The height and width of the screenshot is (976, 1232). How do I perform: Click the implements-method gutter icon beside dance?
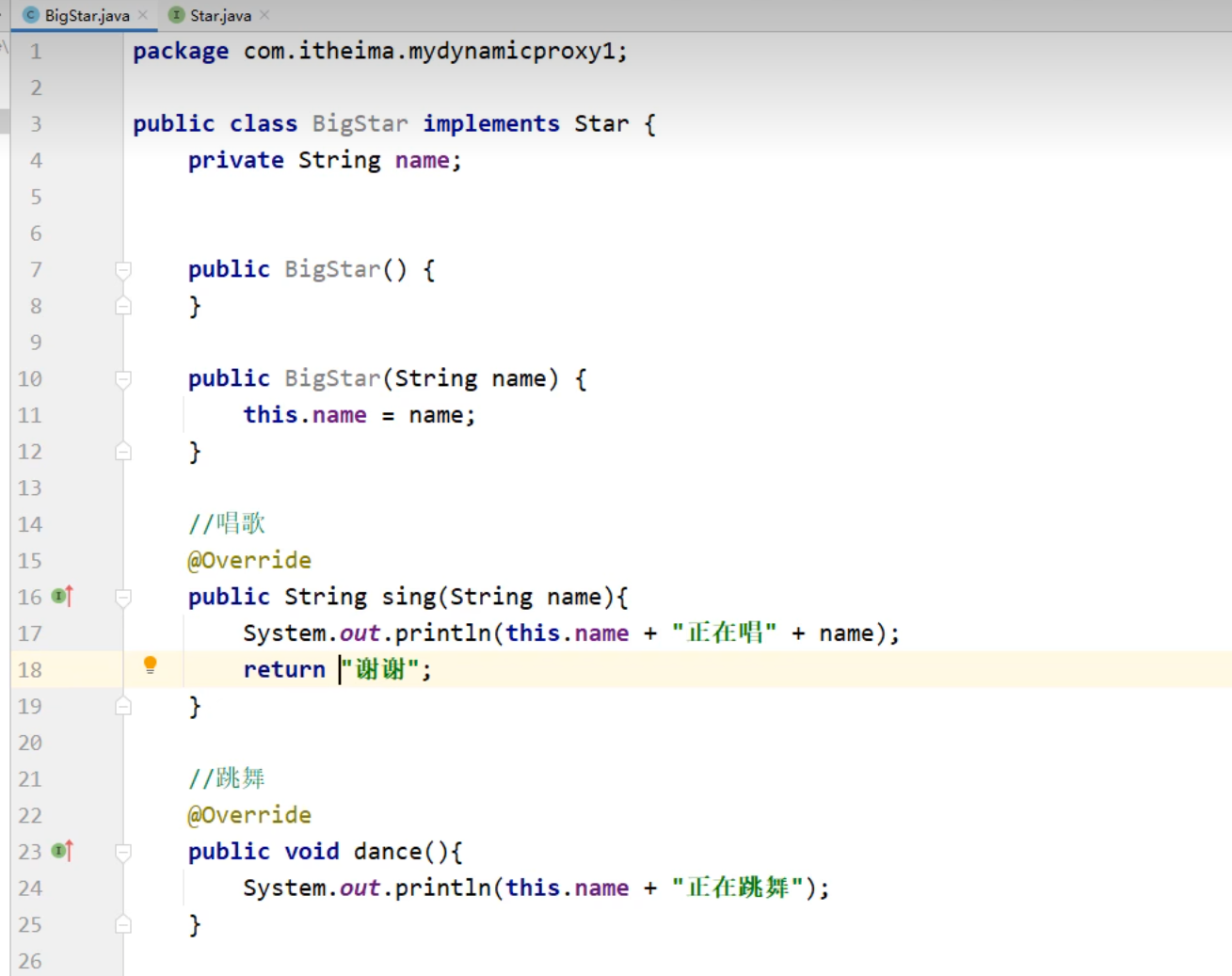point(62,851)
